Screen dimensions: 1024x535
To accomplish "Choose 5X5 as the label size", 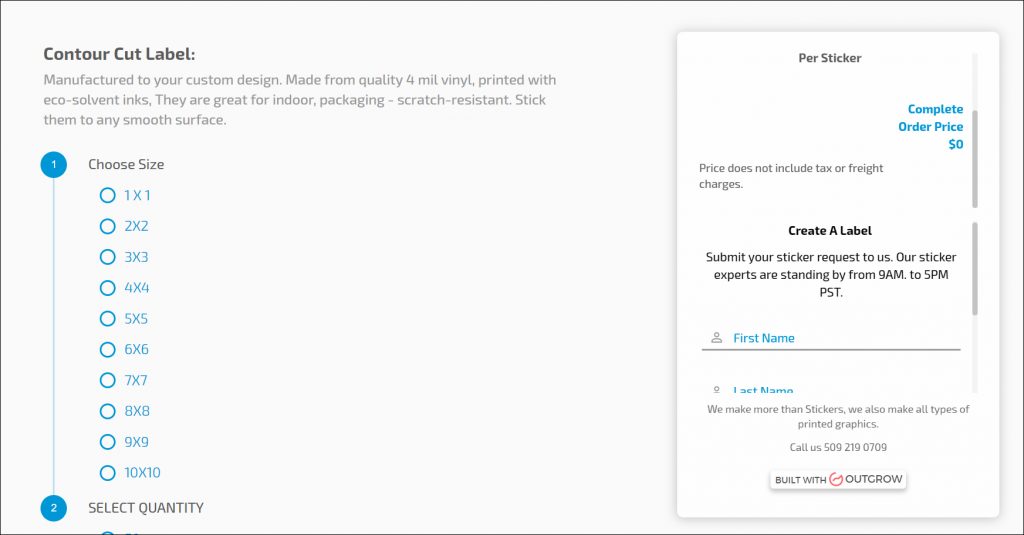I will point(108,319).
